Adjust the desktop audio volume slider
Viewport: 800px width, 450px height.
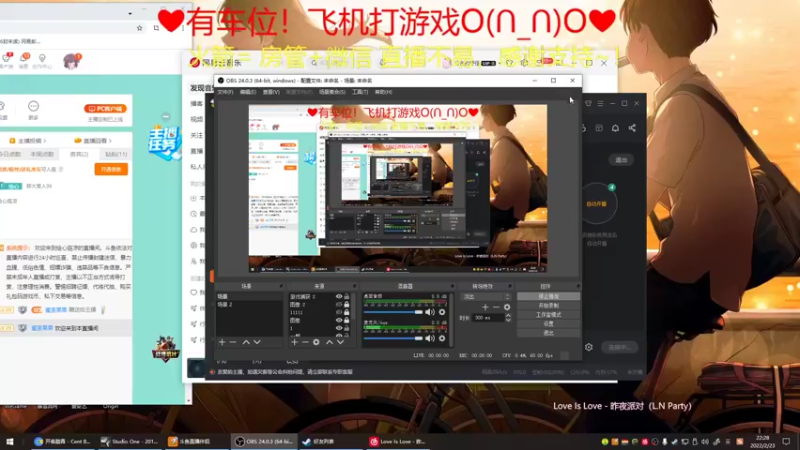[x=393, y=312]
